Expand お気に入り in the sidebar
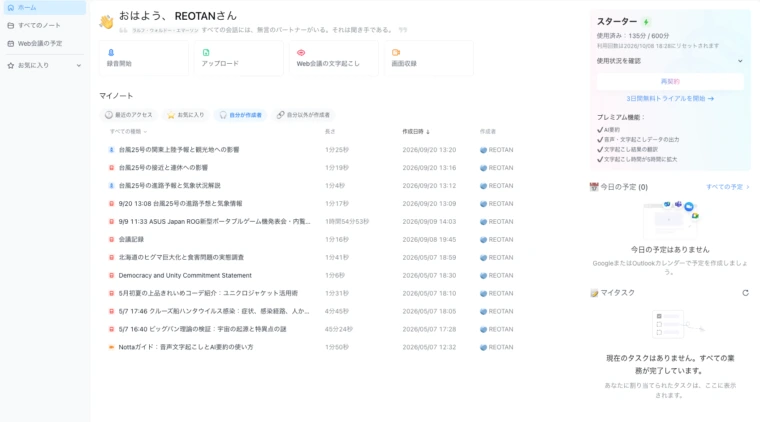 79,65
